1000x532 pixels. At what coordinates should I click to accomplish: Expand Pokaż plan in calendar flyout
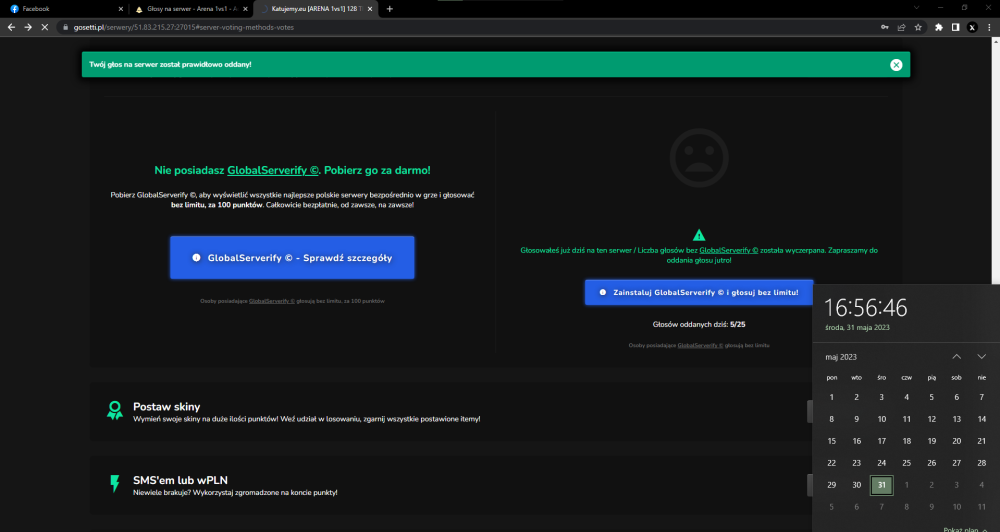[x=965, y=529]
